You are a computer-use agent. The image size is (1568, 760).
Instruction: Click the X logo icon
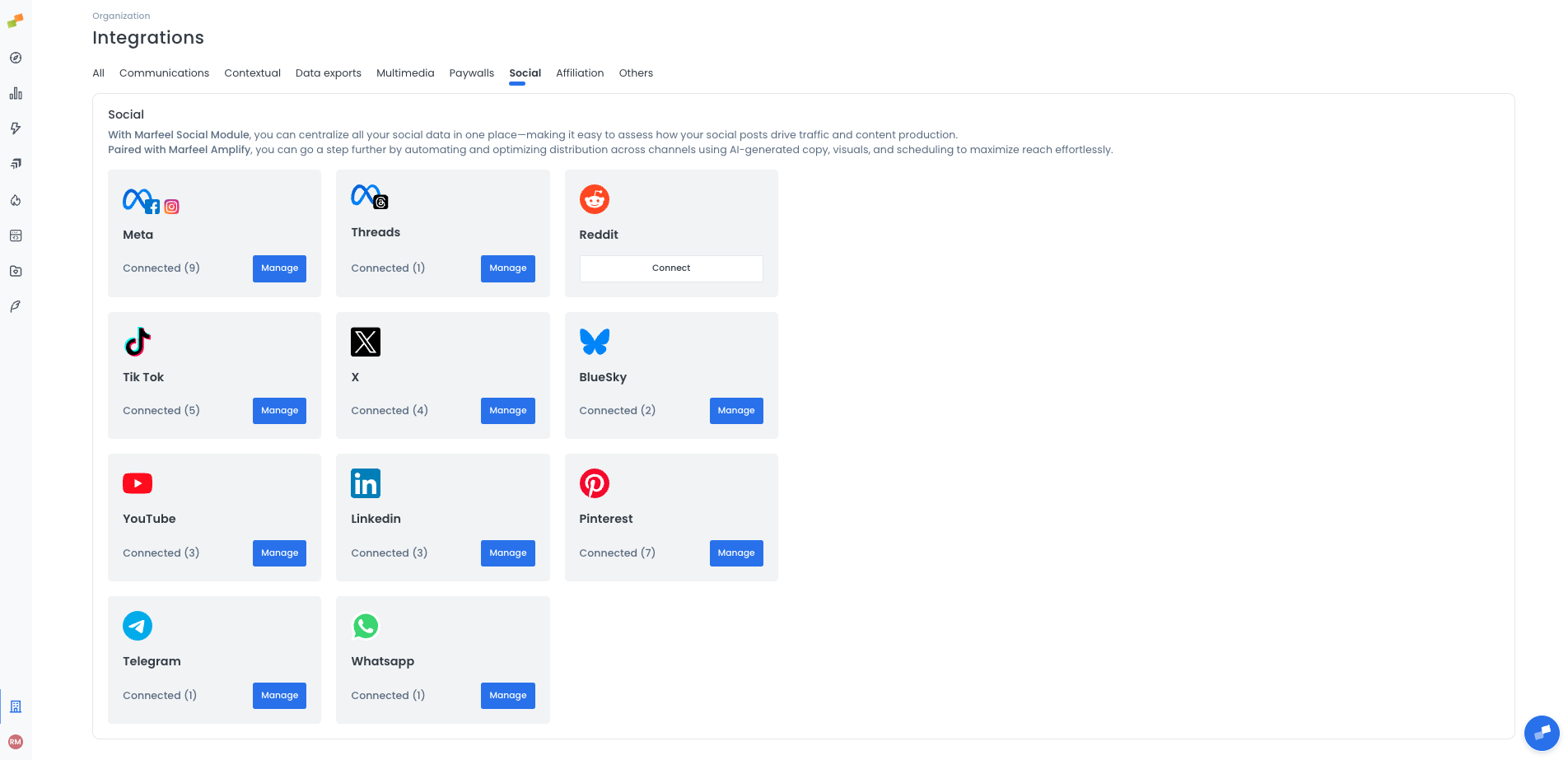366,342
